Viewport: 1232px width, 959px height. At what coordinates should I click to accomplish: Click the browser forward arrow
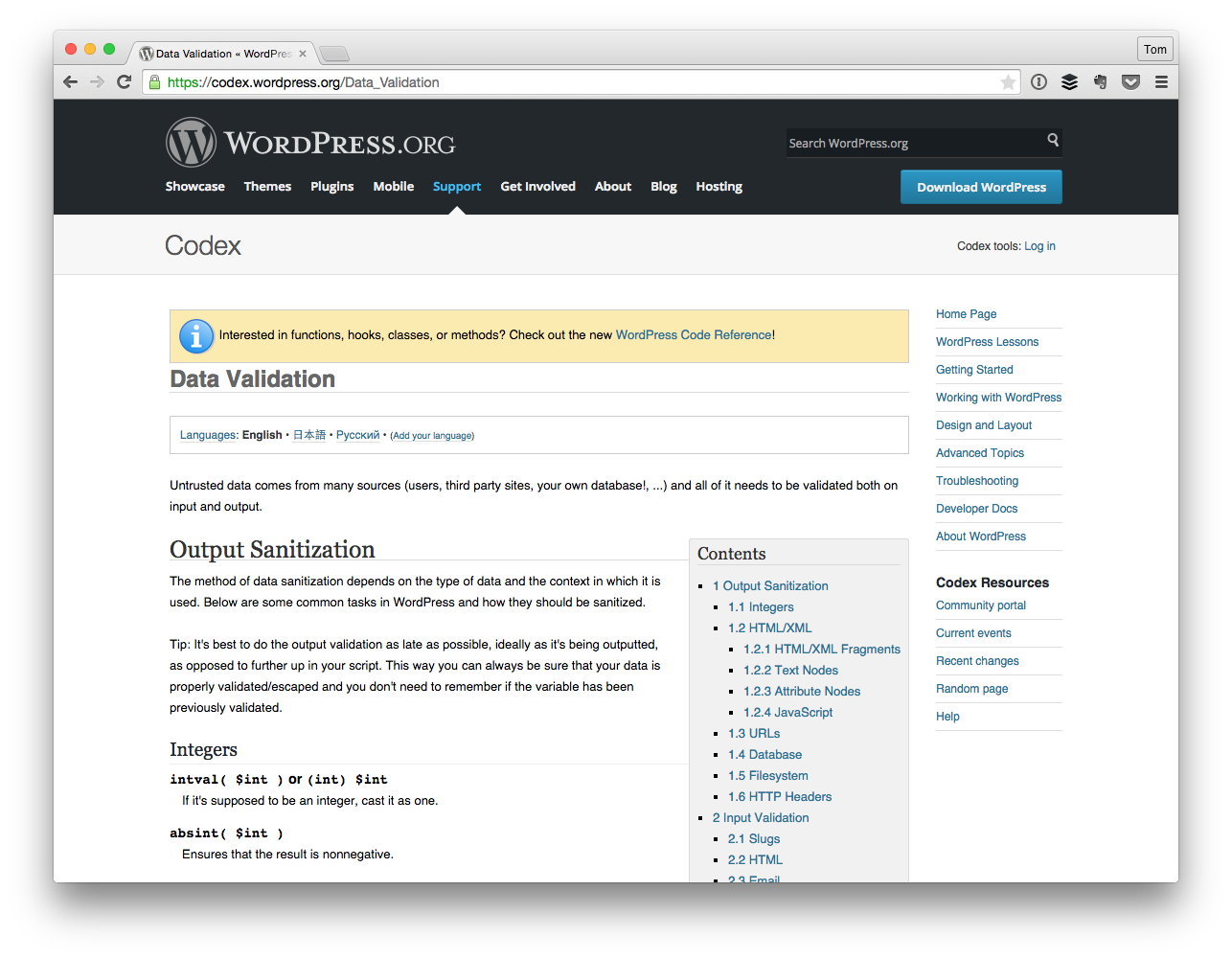coord(97,82)
